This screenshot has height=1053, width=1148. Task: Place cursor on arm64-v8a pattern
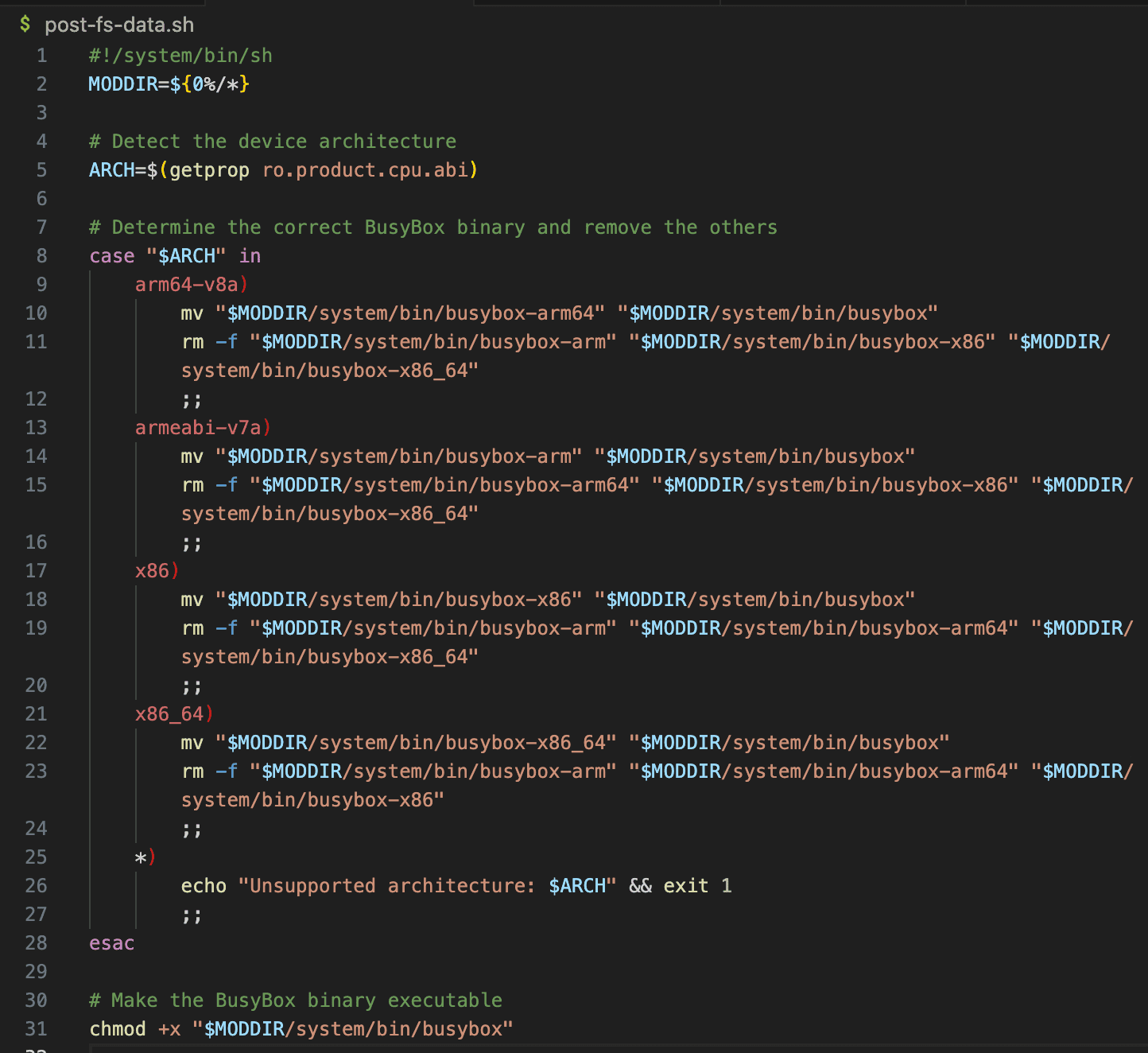point(187,285)
